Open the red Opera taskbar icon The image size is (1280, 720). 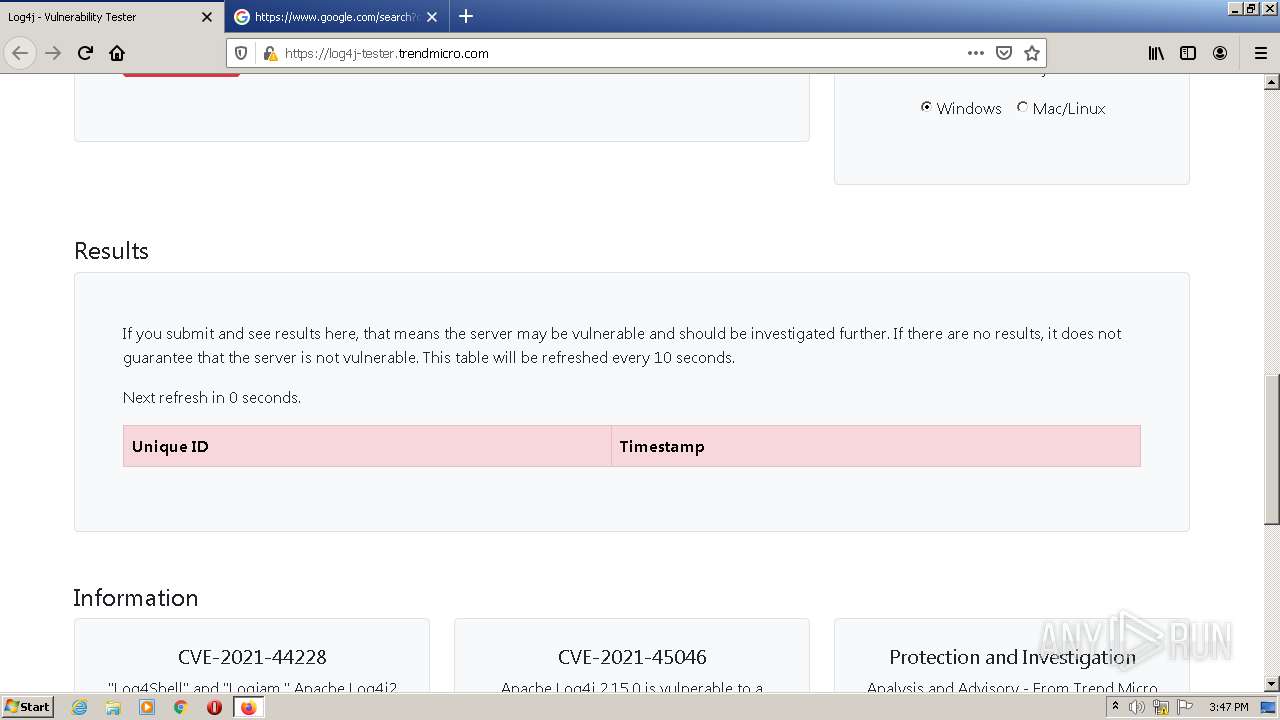click(x=214, y=707)
